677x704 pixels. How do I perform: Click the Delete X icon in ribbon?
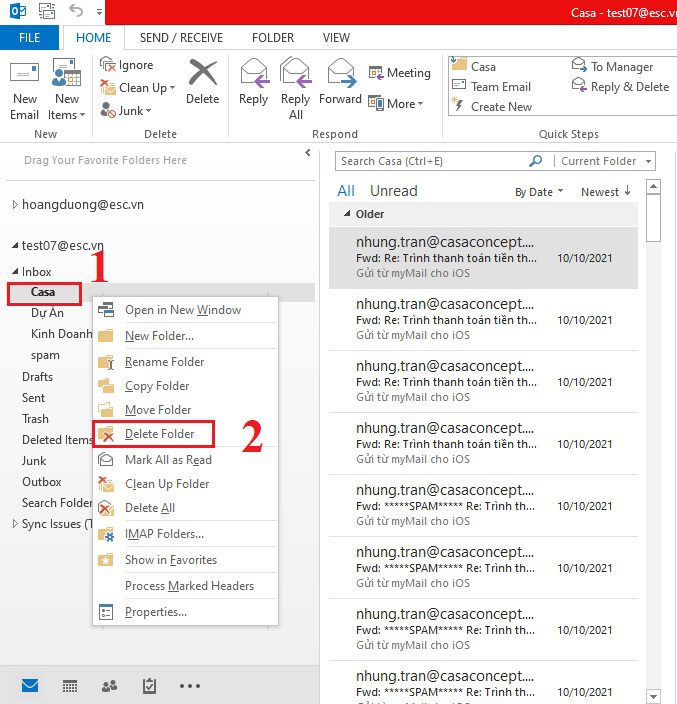point(202,72)
